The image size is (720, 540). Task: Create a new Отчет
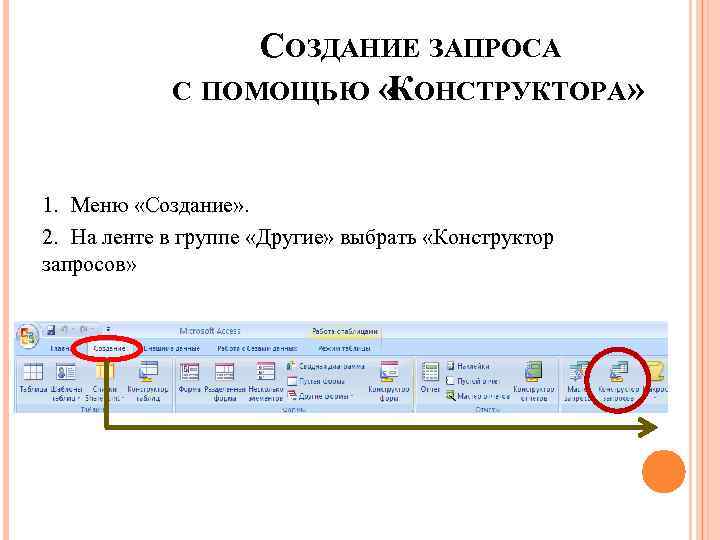tap(430, 377)
